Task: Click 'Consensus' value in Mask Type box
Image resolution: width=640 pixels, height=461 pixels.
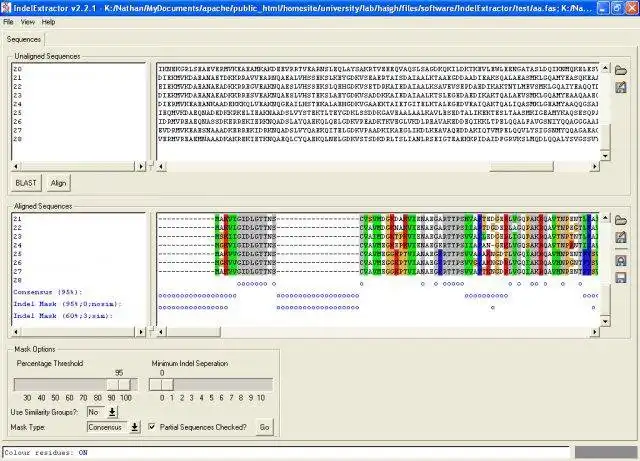Action: pyautogui.click(x=105, y=427)
